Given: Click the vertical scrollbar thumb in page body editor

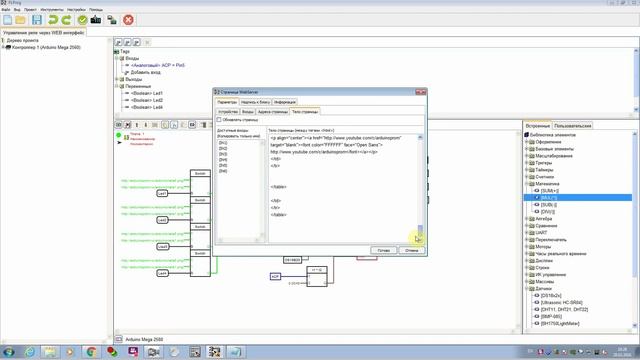Looking at the screenshot, I should (420, 231).
